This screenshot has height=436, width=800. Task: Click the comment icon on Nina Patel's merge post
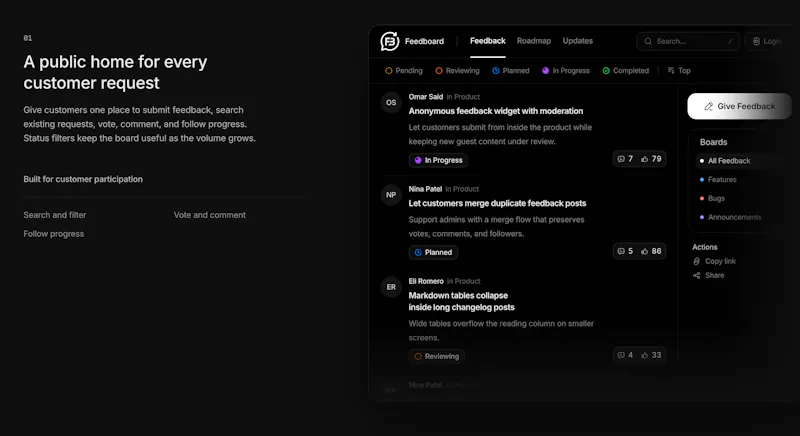(621, 251)
